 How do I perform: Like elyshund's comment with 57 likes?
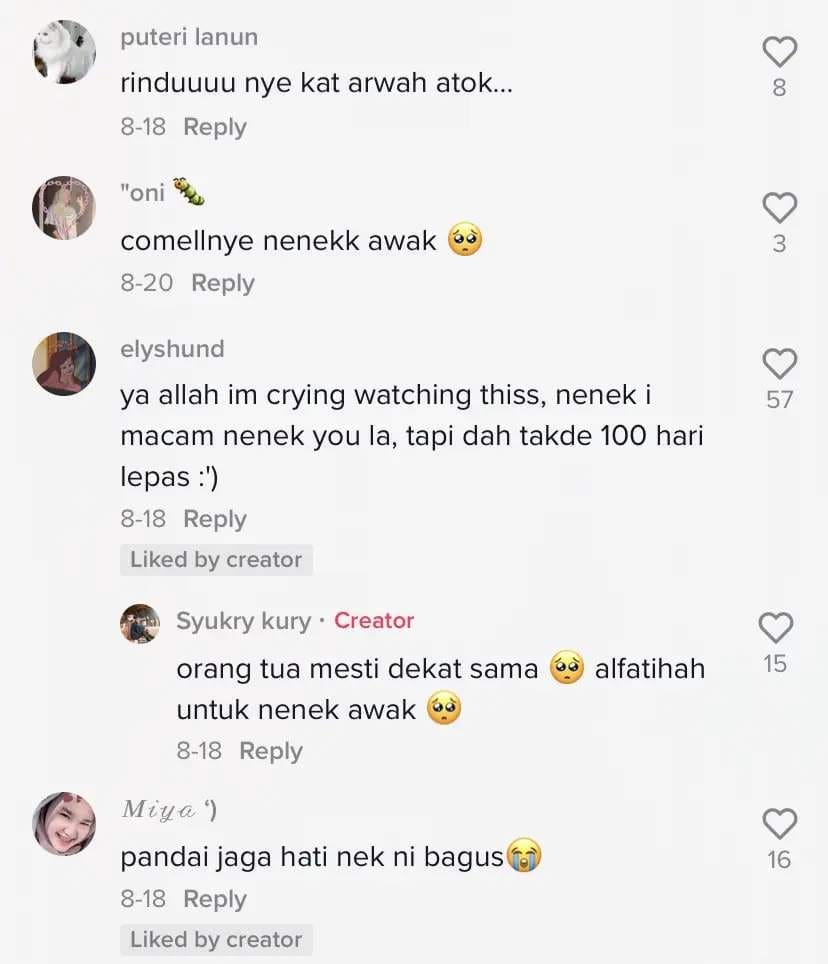pyautogui.click(x=779, y=363)
